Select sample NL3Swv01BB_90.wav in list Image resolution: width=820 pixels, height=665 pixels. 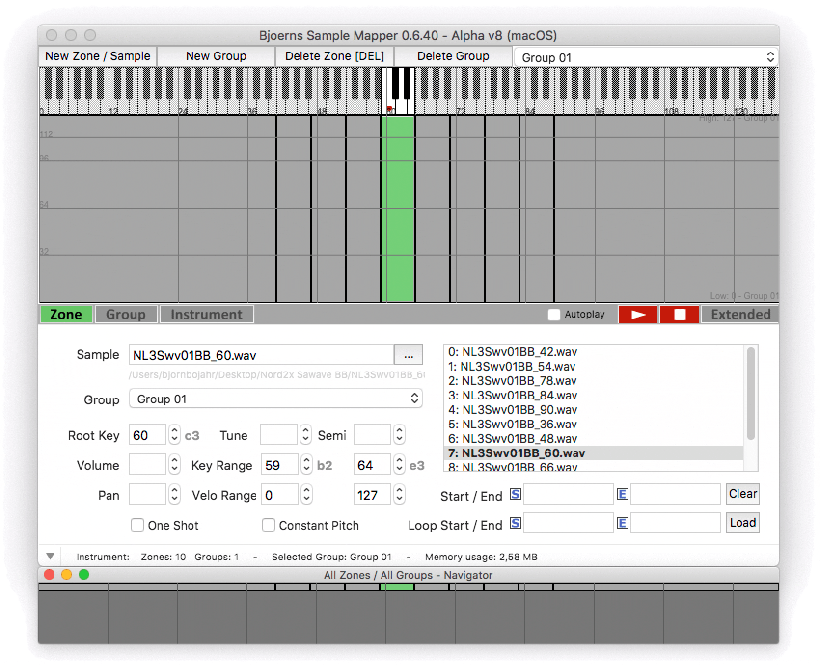point(594,409)
